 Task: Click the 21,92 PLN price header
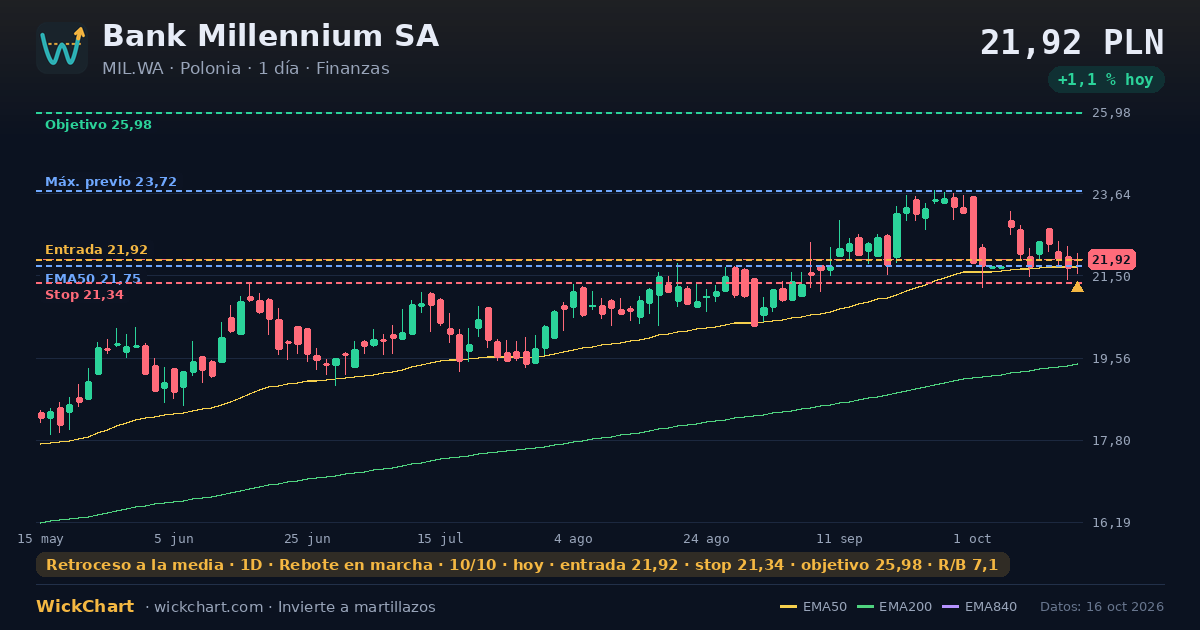(1072, 43)
